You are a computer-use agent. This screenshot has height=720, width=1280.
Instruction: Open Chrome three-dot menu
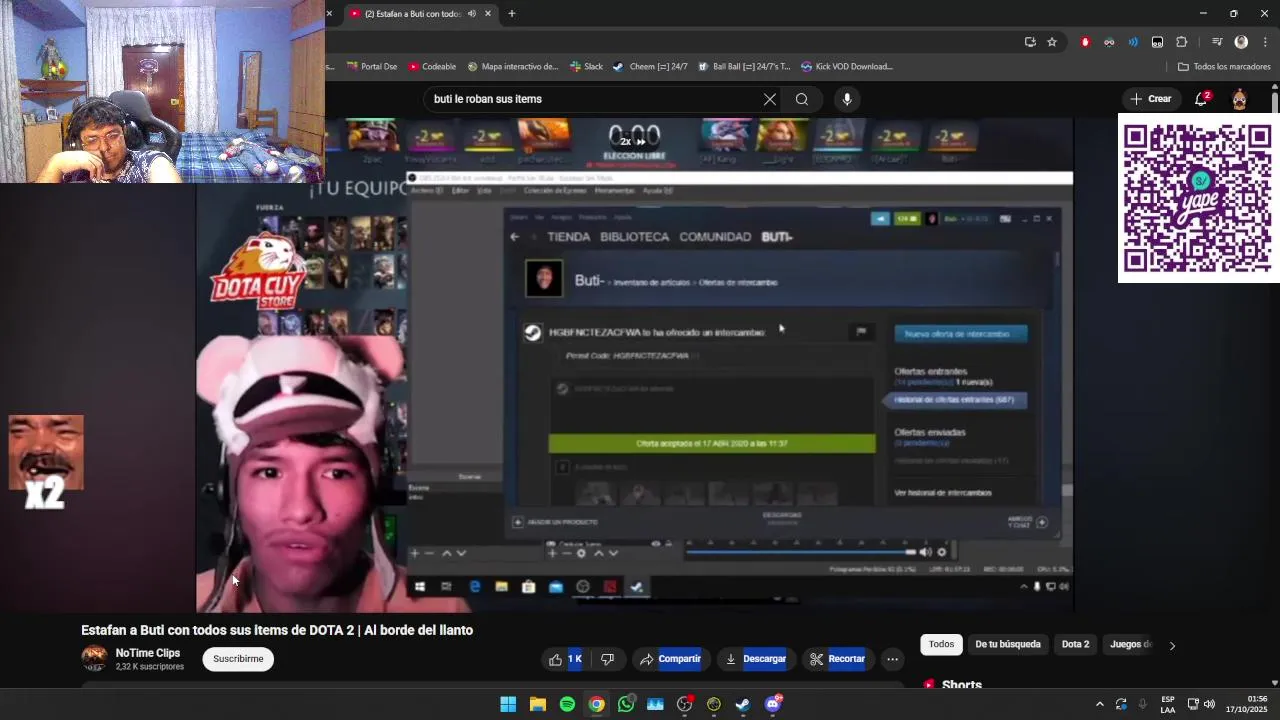point(1265,42)
